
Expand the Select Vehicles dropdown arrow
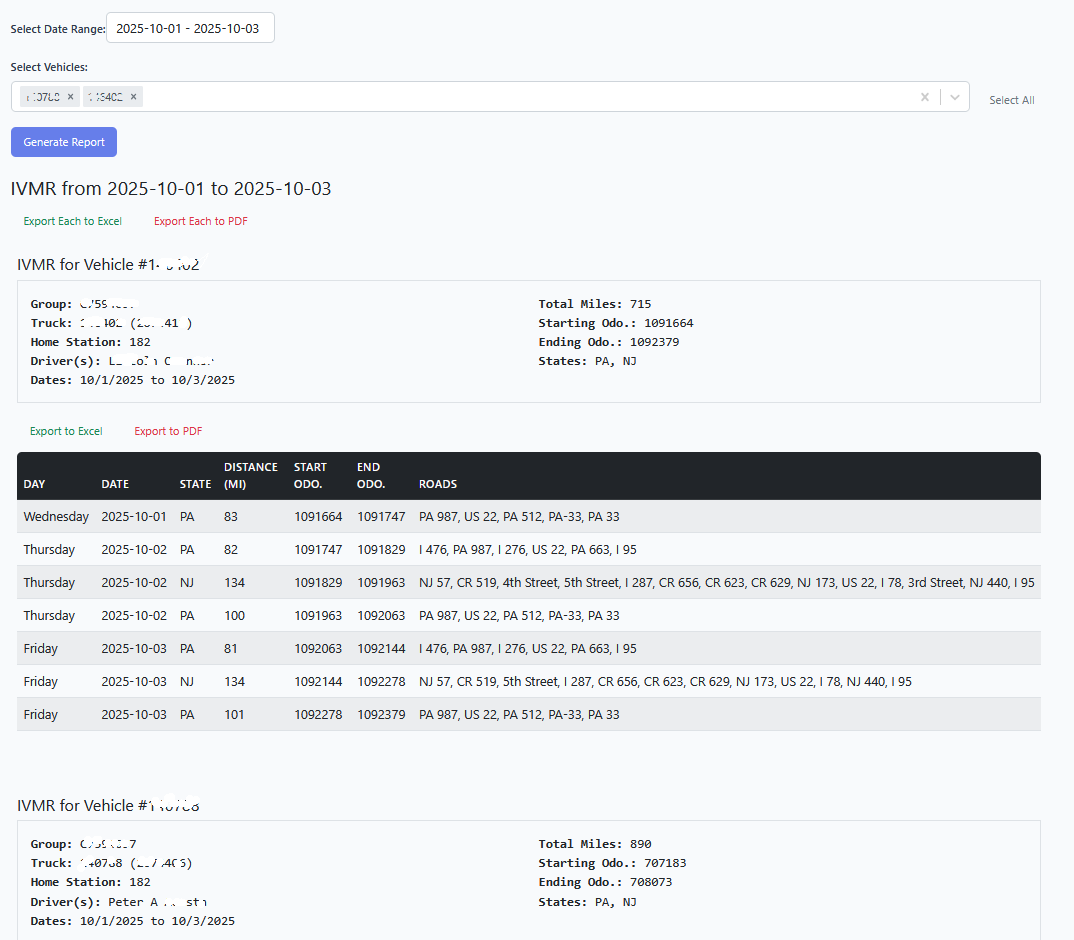pos(955,97)
